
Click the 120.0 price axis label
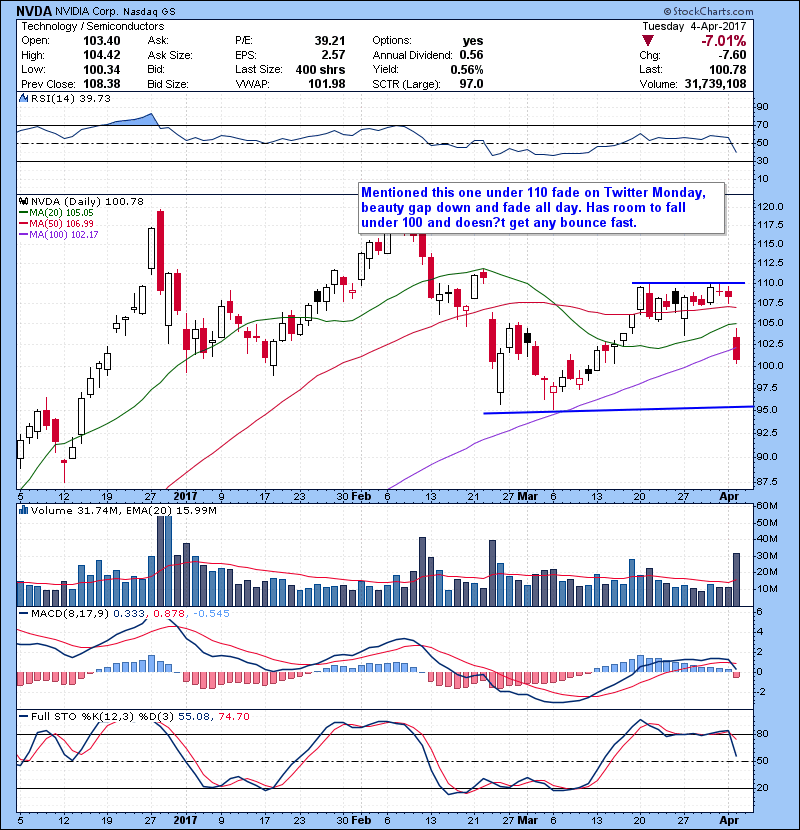click(x=771, y=206)
